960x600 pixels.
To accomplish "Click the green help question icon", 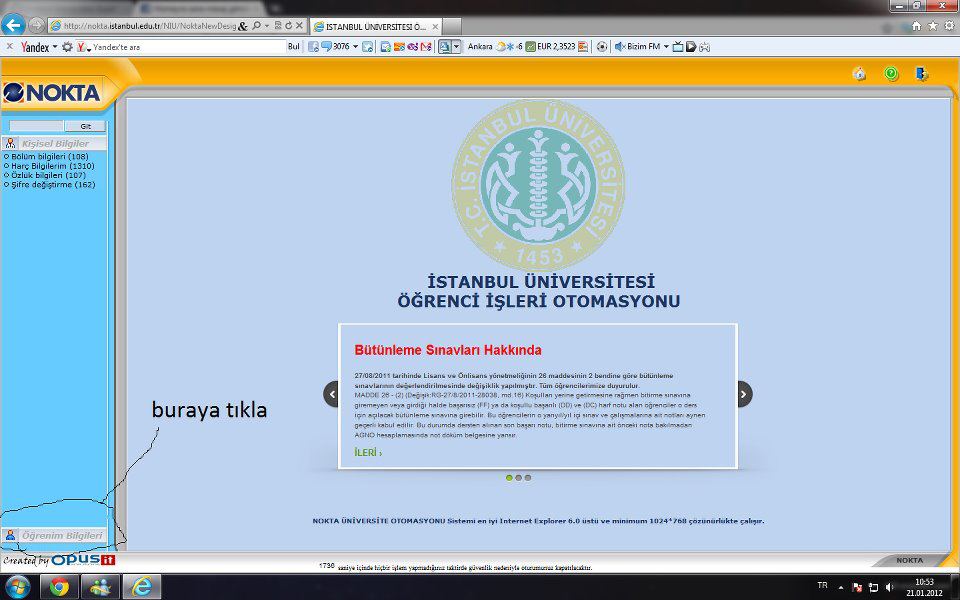I will coord(891,74).
